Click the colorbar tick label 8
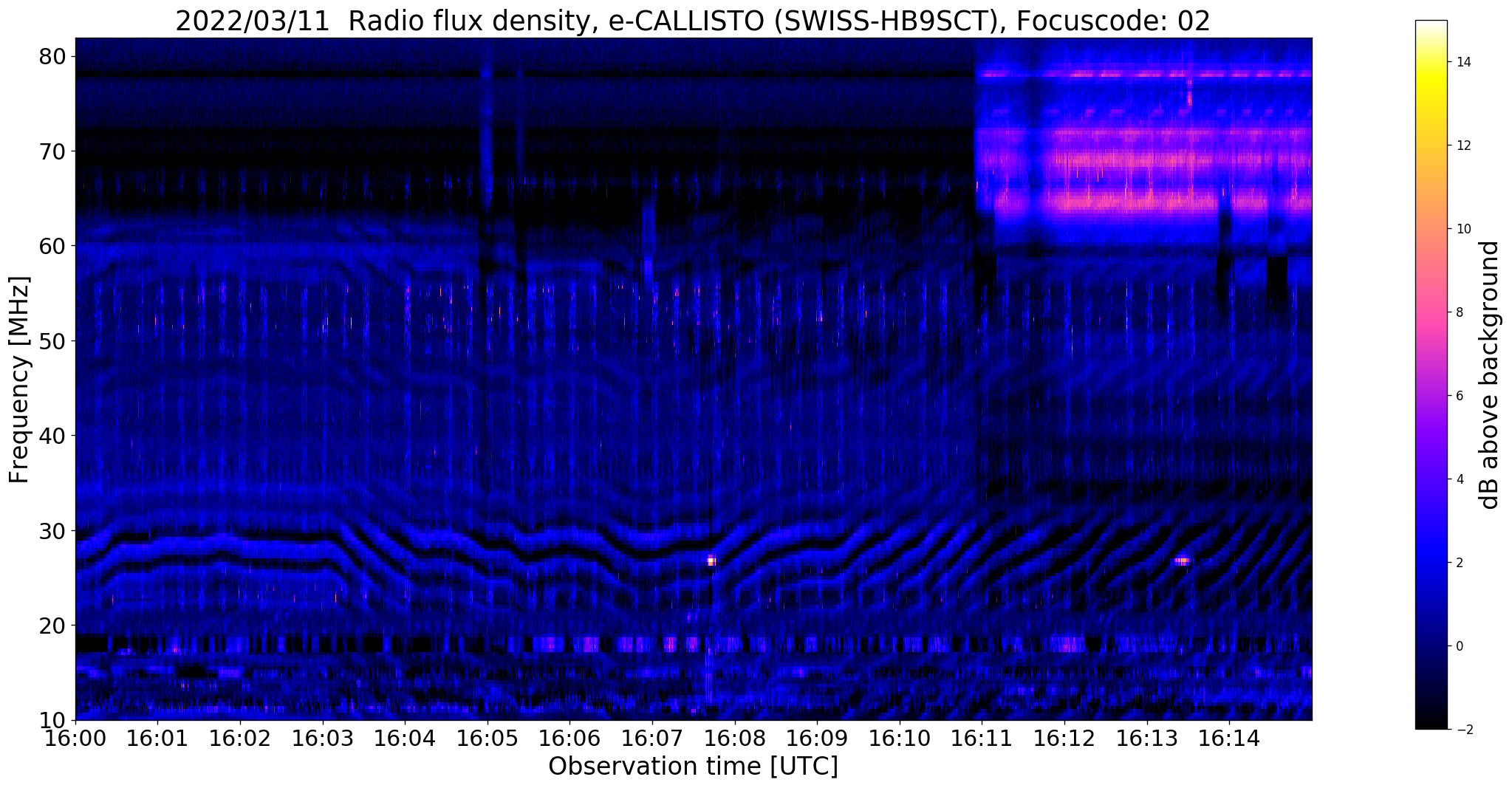The width and height of the screenshot is (1512, 788). coord(1459,313)
